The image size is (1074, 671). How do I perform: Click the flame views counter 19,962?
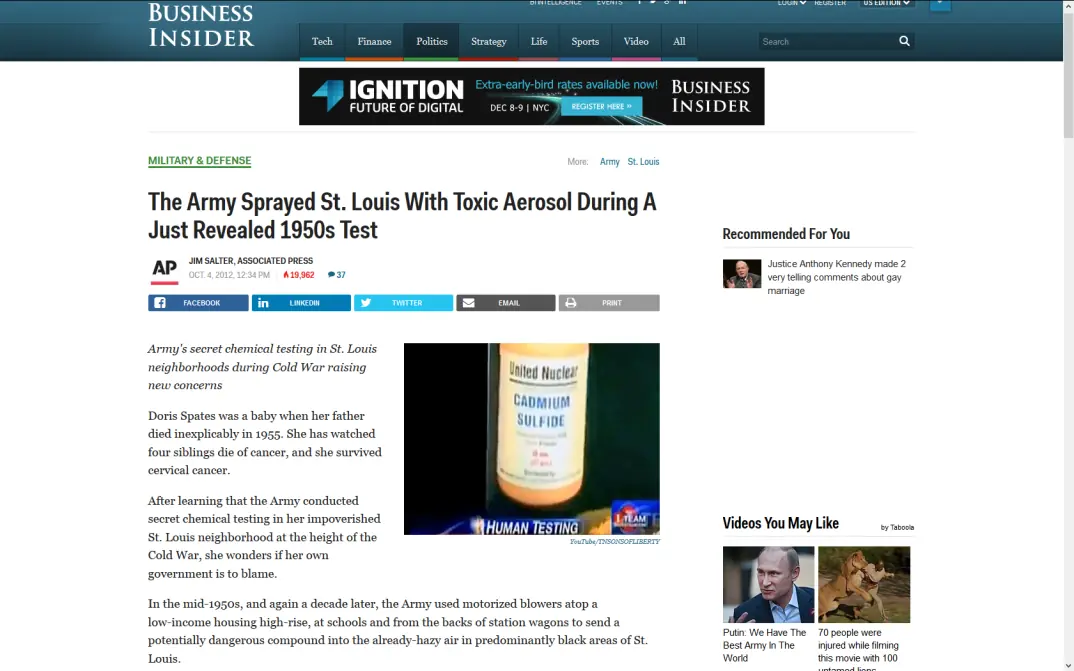point(299,275)
